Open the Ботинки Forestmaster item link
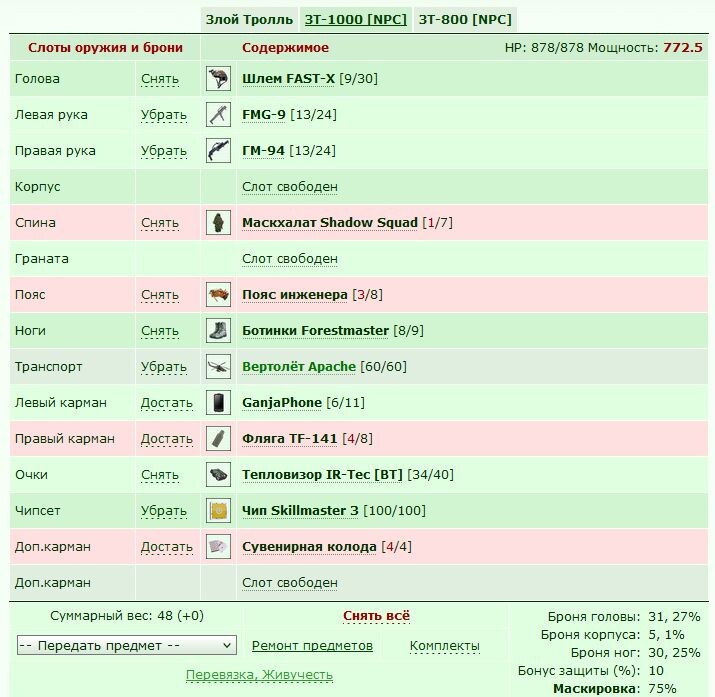The height and width of the screenshot is (697, 715). click(x=315, y=331)
